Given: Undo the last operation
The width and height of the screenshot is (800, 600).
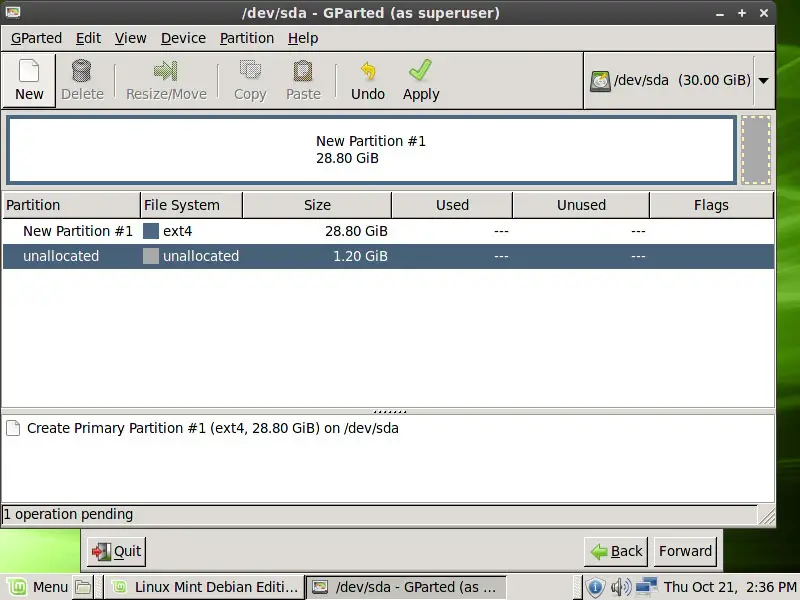Looking at the screenshot, I should pos(368,81).
